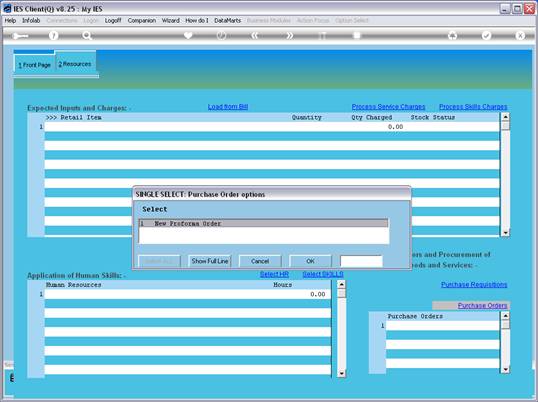Click the round X toolbar icon
This screenshot has height=402, width=538.
520,35
